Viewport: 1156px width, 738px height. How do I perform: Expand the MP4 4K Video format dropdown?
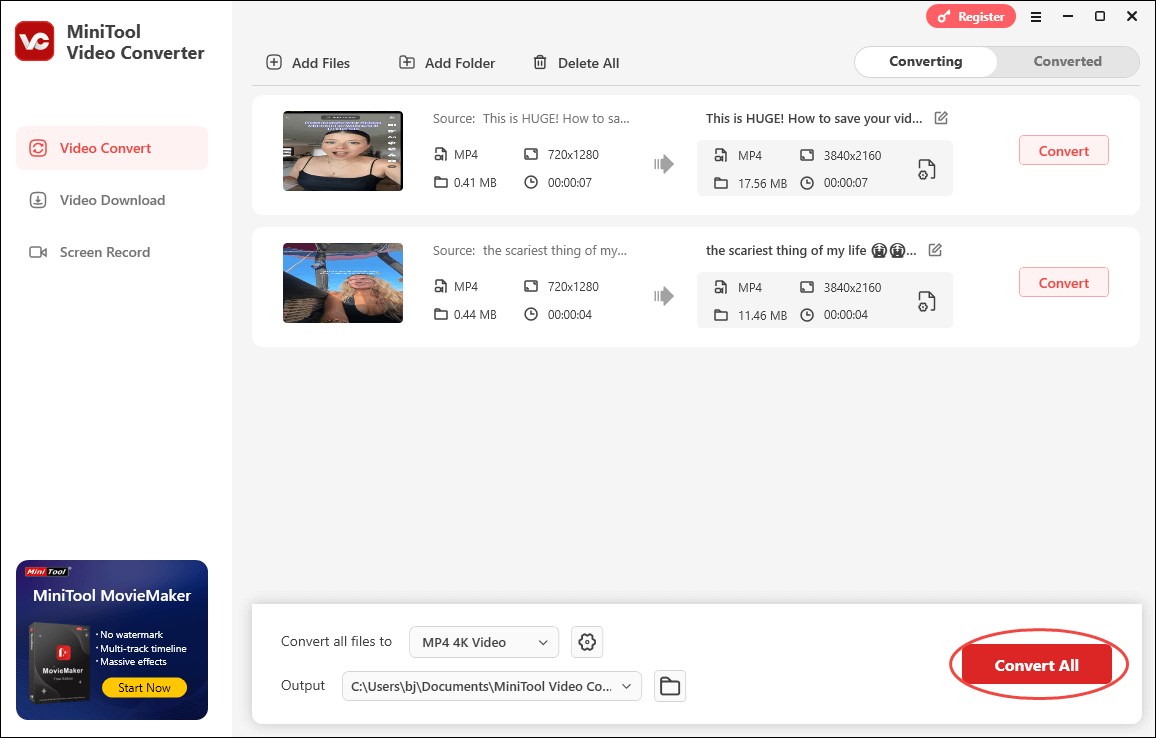(484, 642)
